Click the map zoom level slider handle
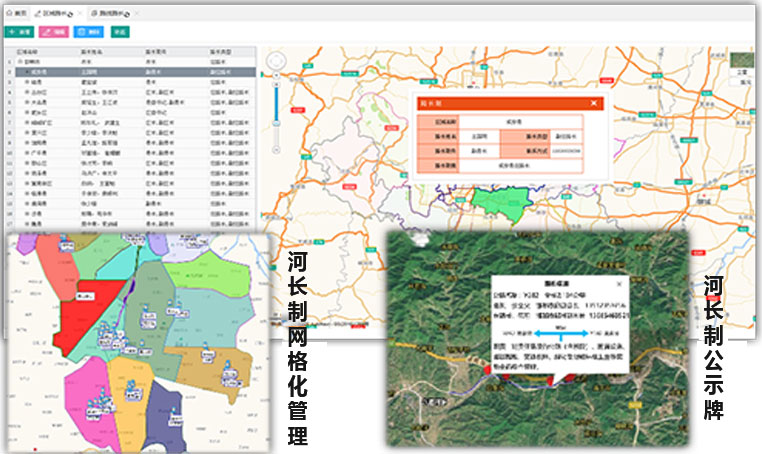 point(276,122)
